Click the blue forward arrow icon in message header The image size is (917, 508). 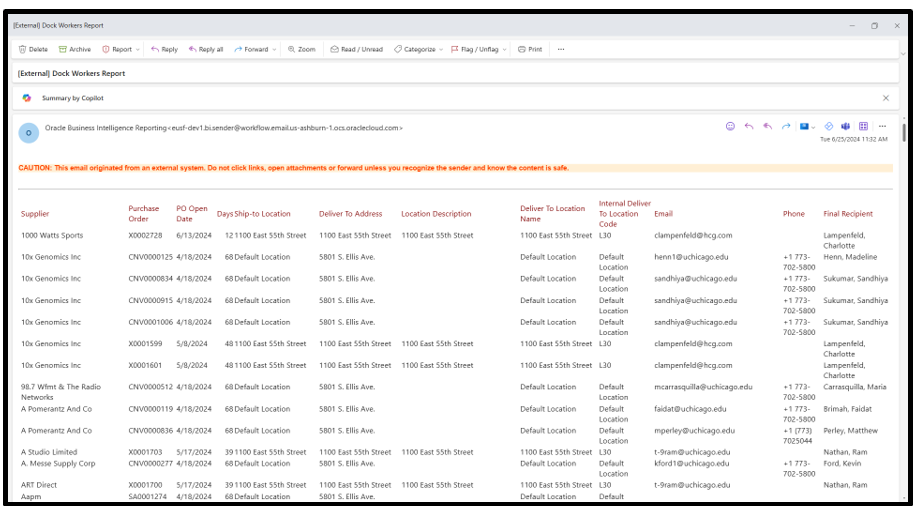[x=786, y=126]
